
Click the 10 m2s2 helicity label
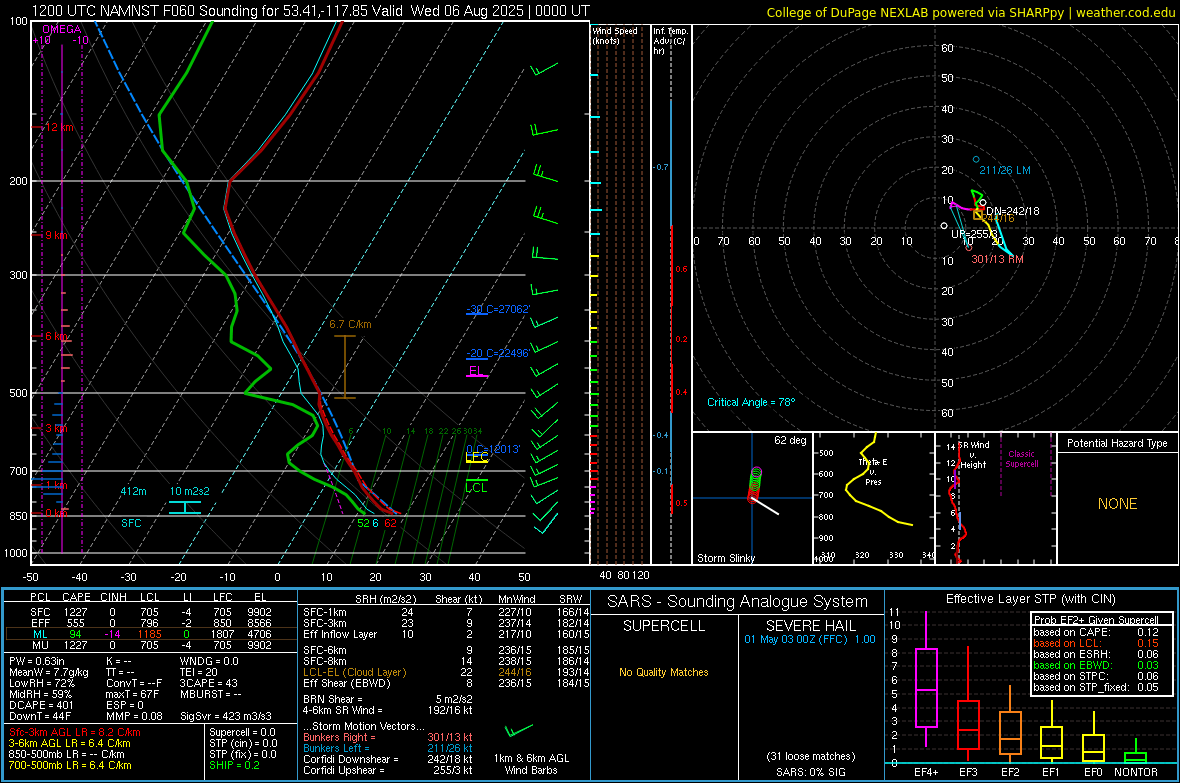[x=190, y=491]
